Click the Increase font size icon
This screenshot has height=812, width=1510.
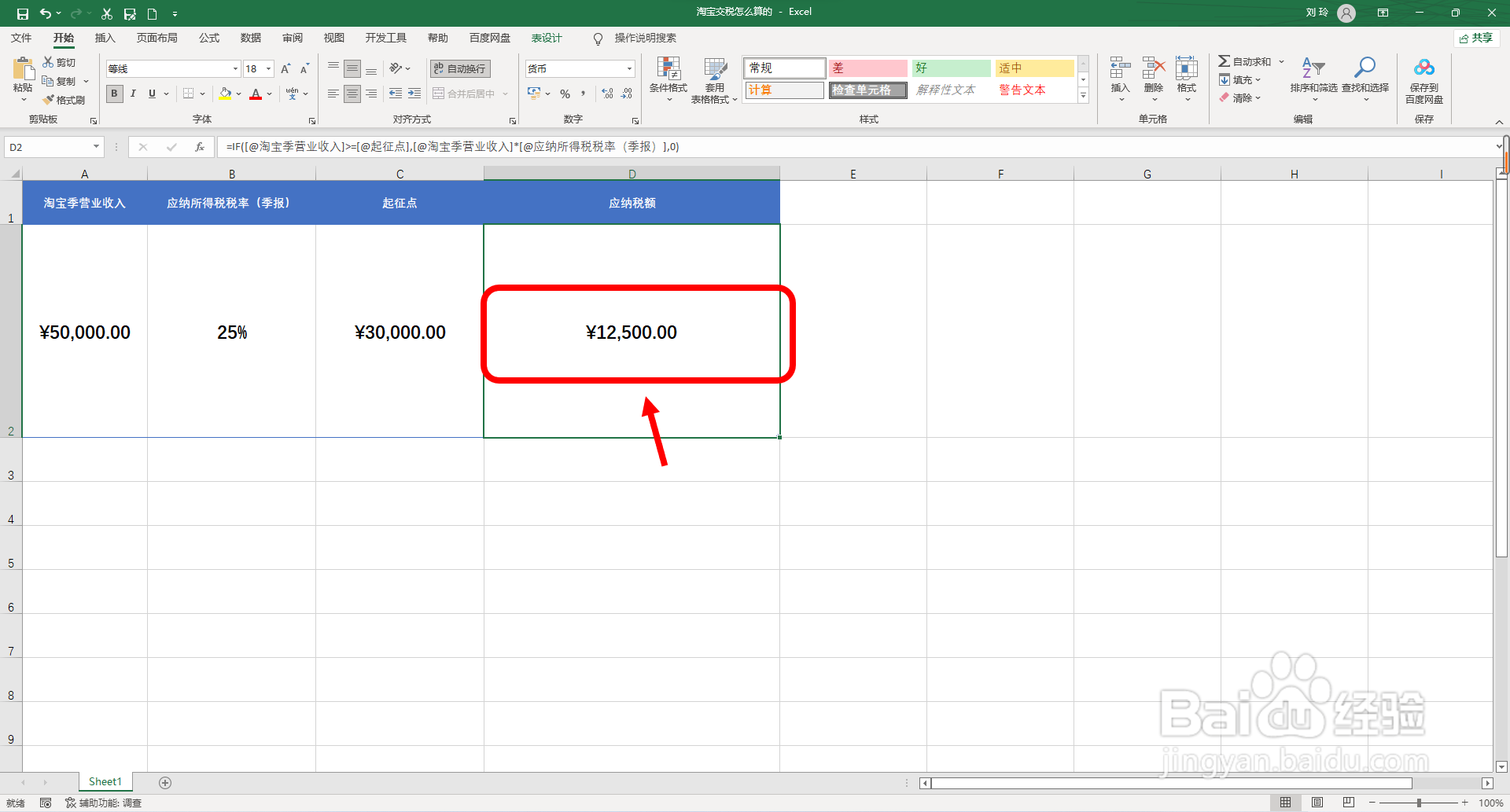(x=285, y=69)
